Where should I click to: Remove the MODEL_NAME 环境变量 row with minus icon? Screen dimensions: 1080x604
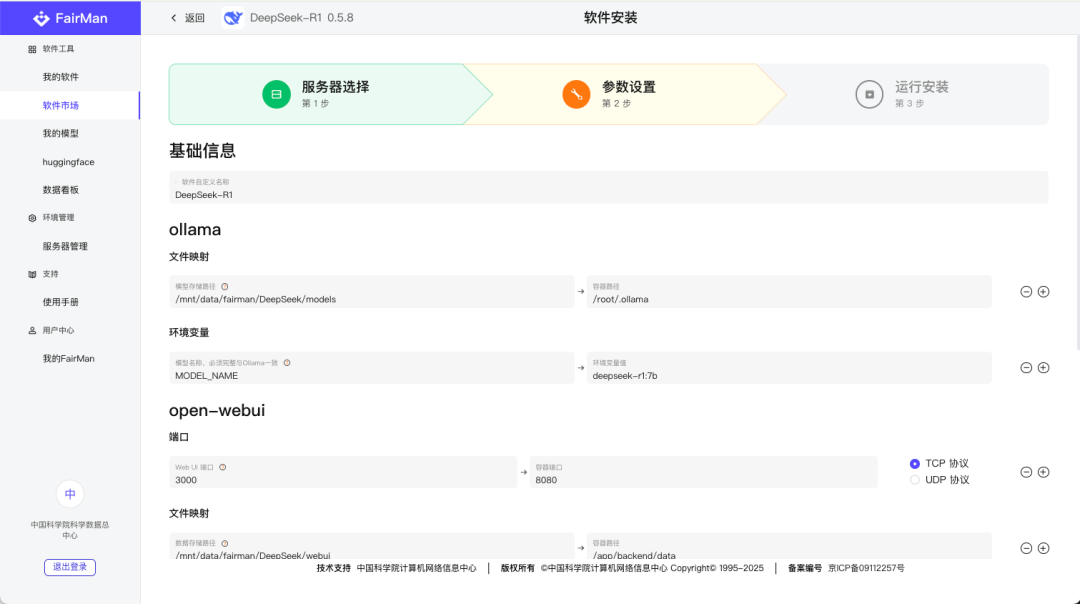click(1026, 368)
